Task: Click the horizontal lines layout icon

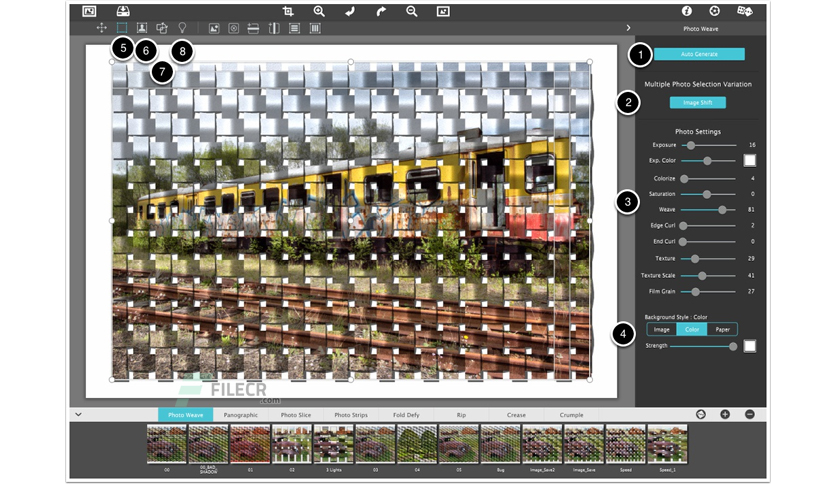Action: point(294,28)
